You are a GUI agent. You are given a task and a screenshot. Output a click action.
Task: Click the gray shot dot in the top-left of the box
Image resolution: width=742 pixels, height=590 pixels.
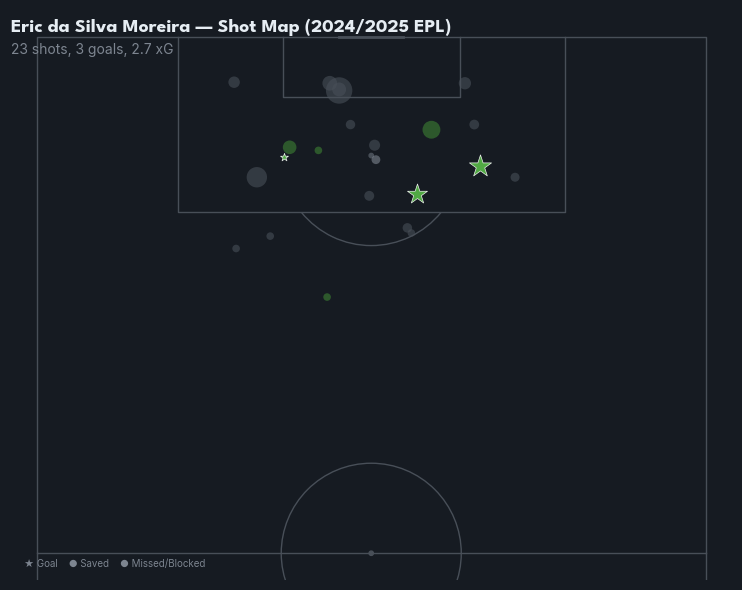click(234, 82)
